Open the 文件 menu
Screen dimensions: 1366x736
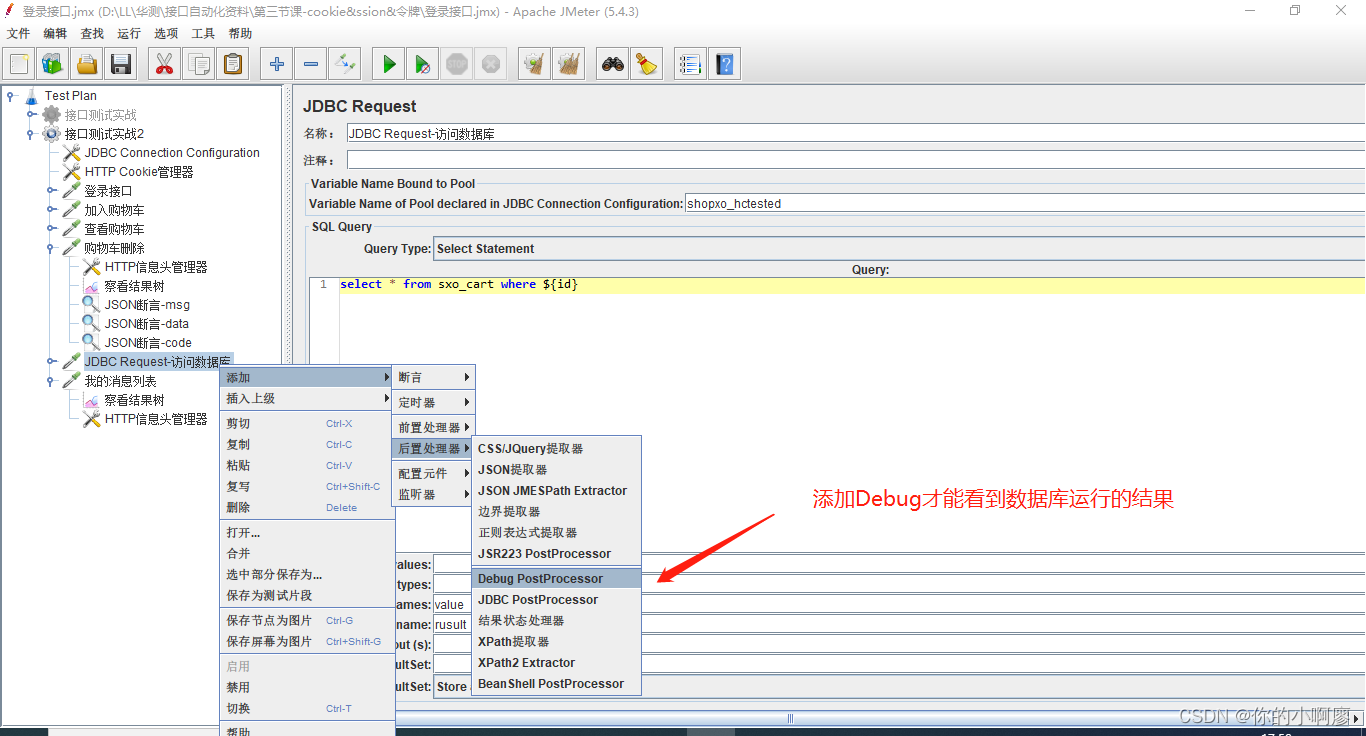tap(18, 33)
